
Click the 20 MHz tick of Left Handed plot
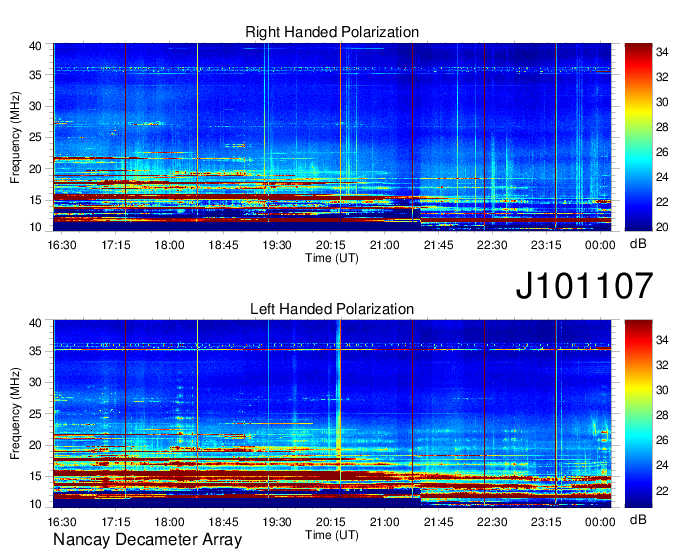(35, 445)
